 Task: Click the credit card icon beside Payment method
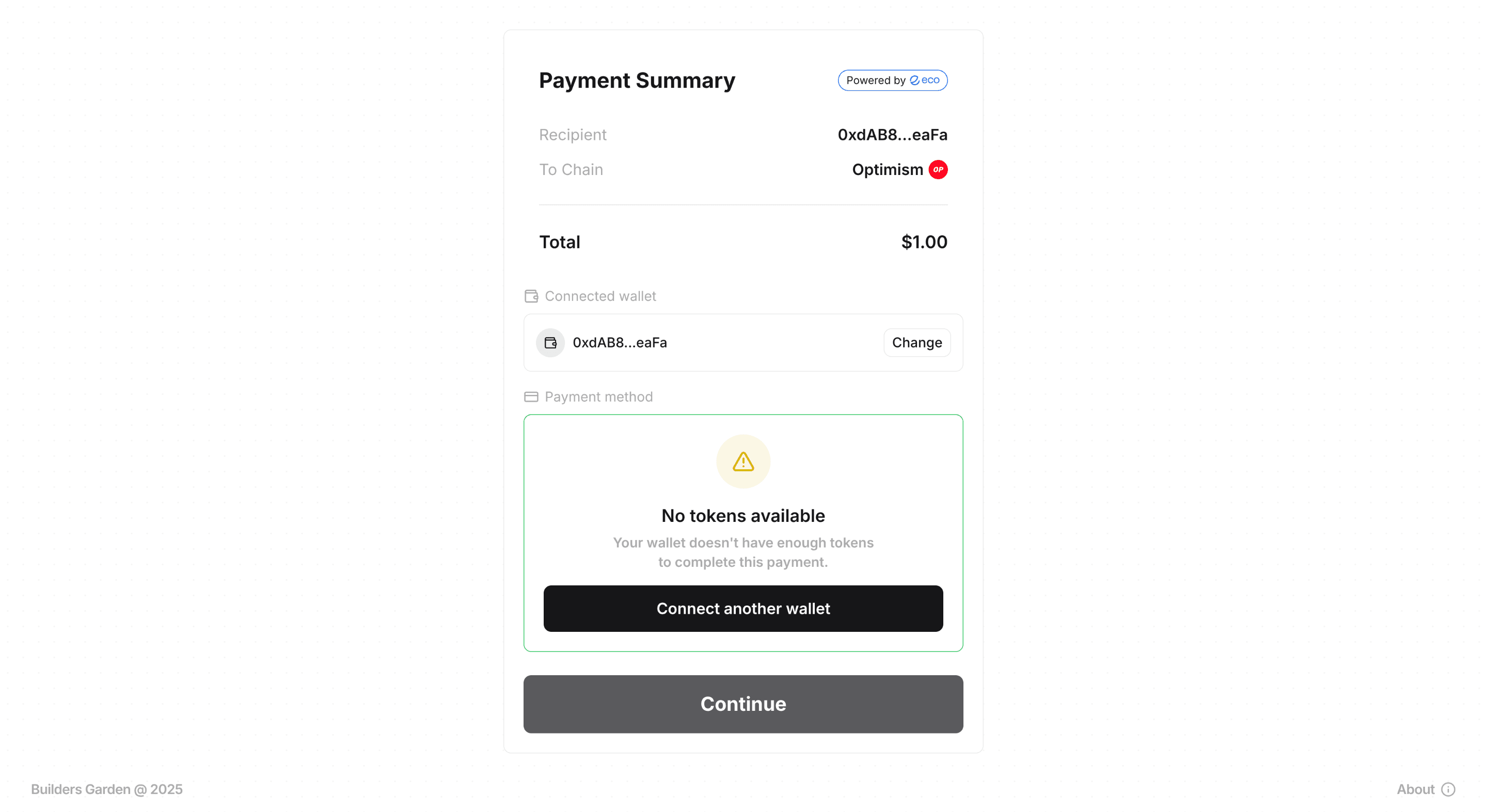click(531, 396)
